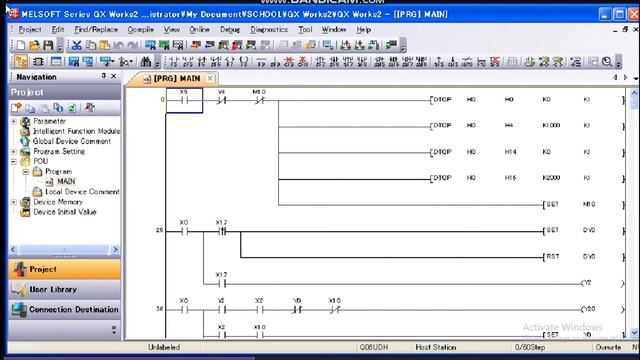Insert coil with F7 icon
Image resolution: width=640 pixels, height=360 pixels.
coord(230,62)
